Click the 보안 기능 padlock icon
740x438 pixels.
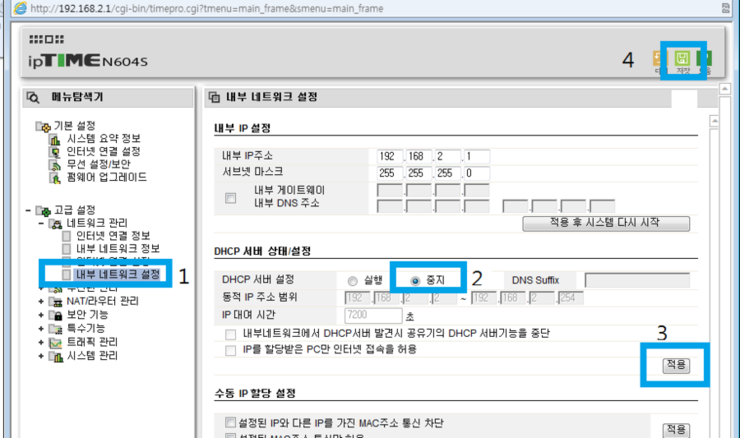pos(55,315)
